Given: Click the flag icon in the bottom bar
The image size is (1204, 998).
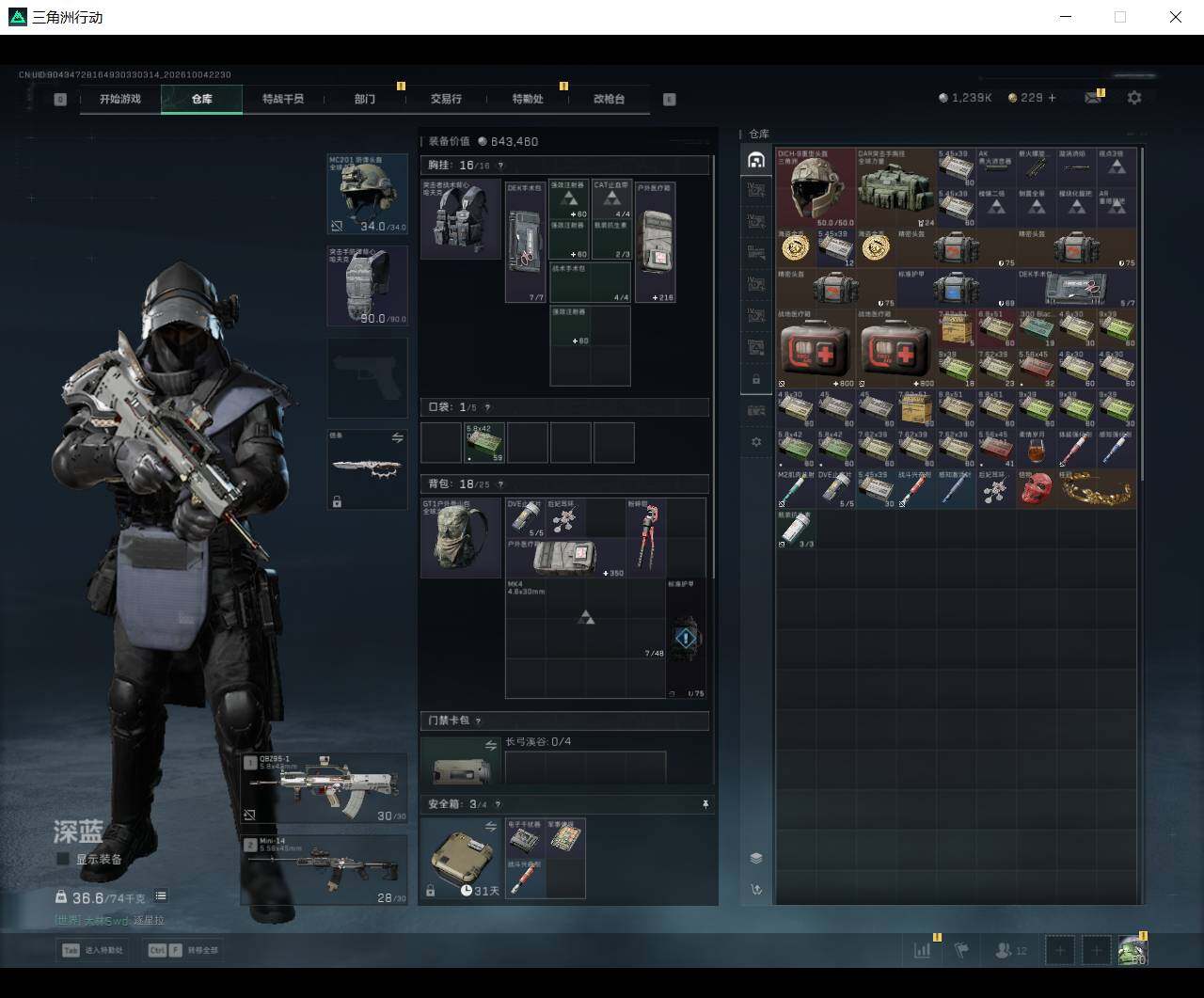Looking at the screenshot, I should 961,950.
